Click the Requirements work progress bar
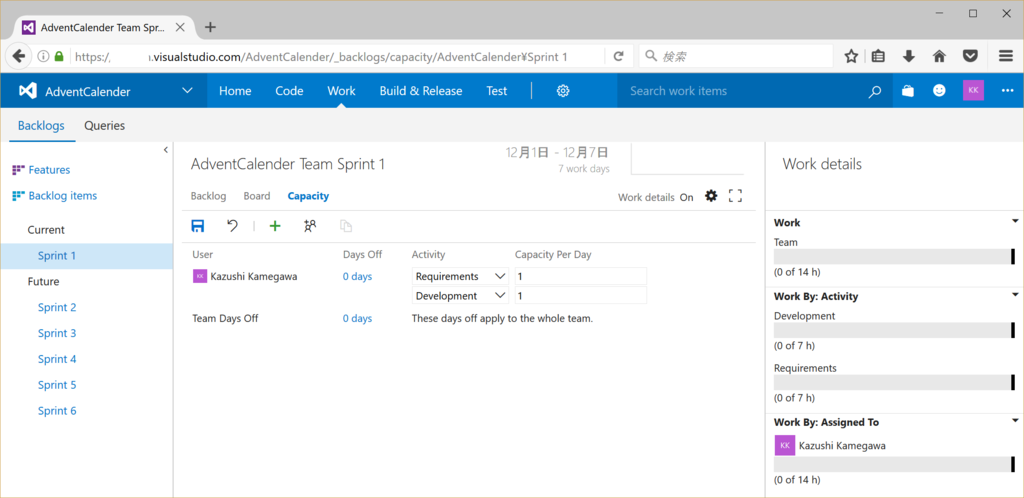 [894, 382]
